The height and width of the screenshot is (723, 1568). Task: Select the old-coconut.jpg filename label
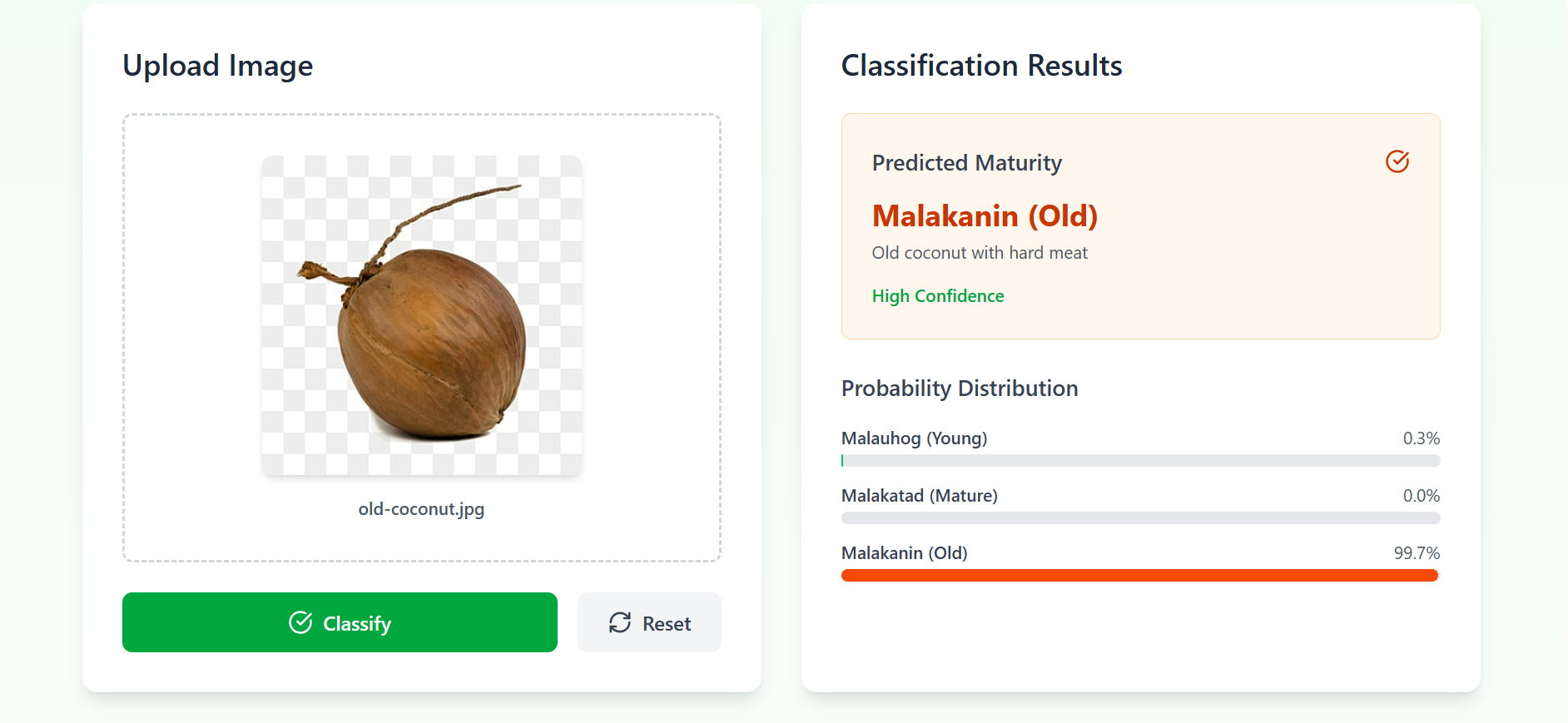(421, 508)
